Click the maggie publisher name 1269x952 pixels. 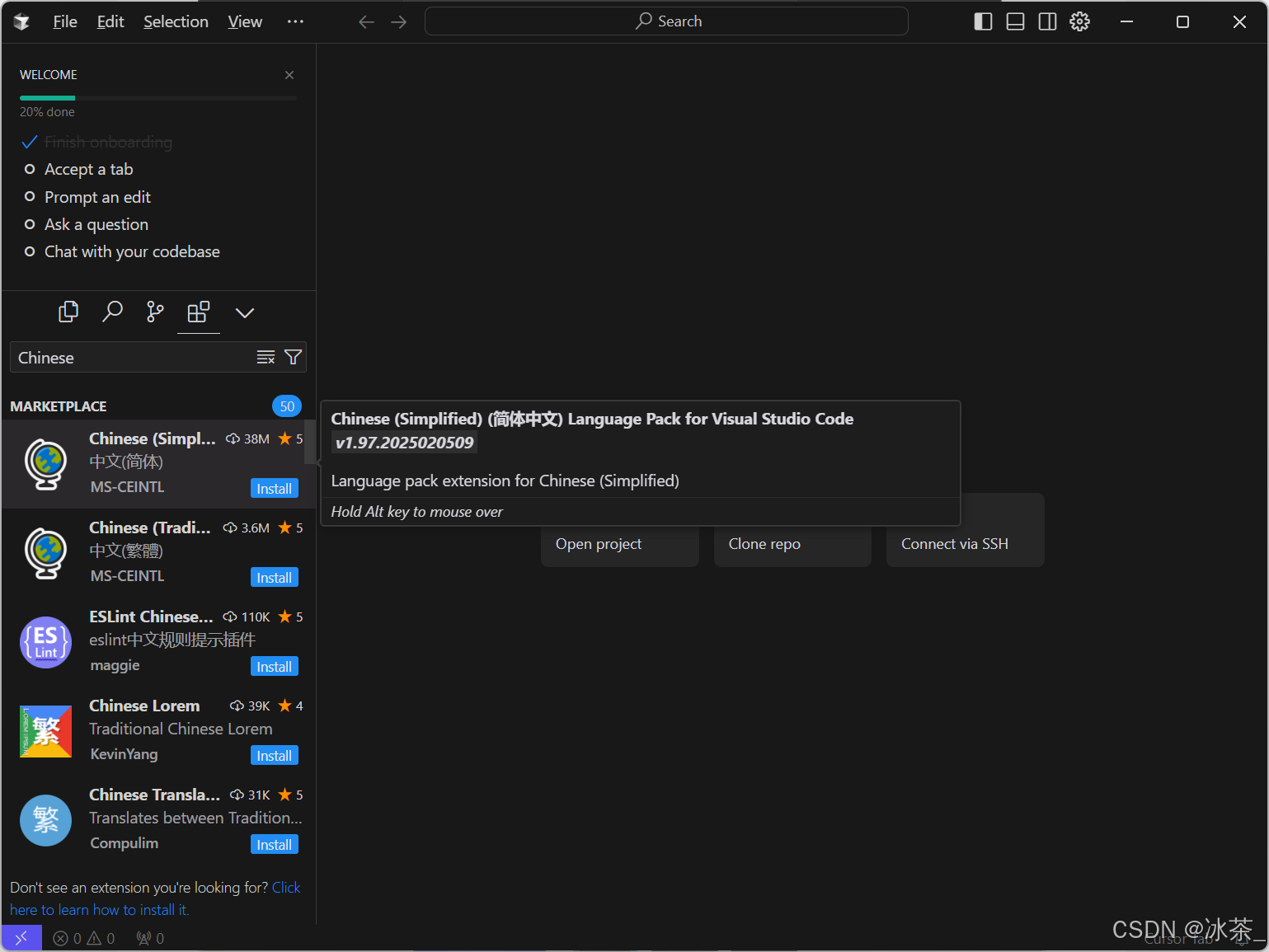coord(115,665)
